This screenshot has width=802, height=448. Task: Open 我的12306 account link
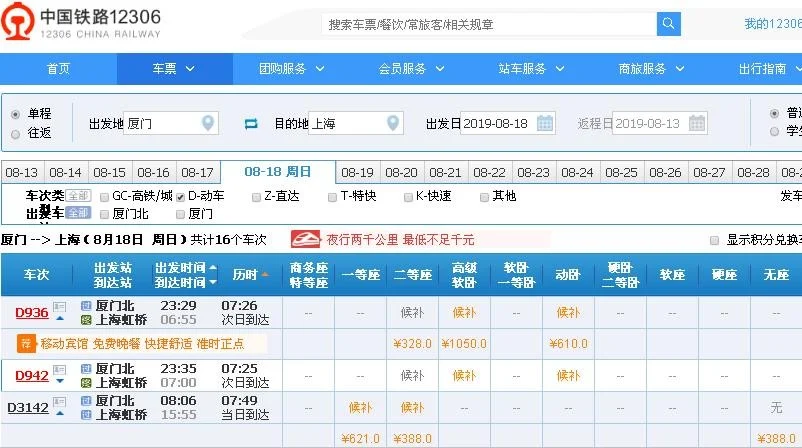[x=773, y=24]
